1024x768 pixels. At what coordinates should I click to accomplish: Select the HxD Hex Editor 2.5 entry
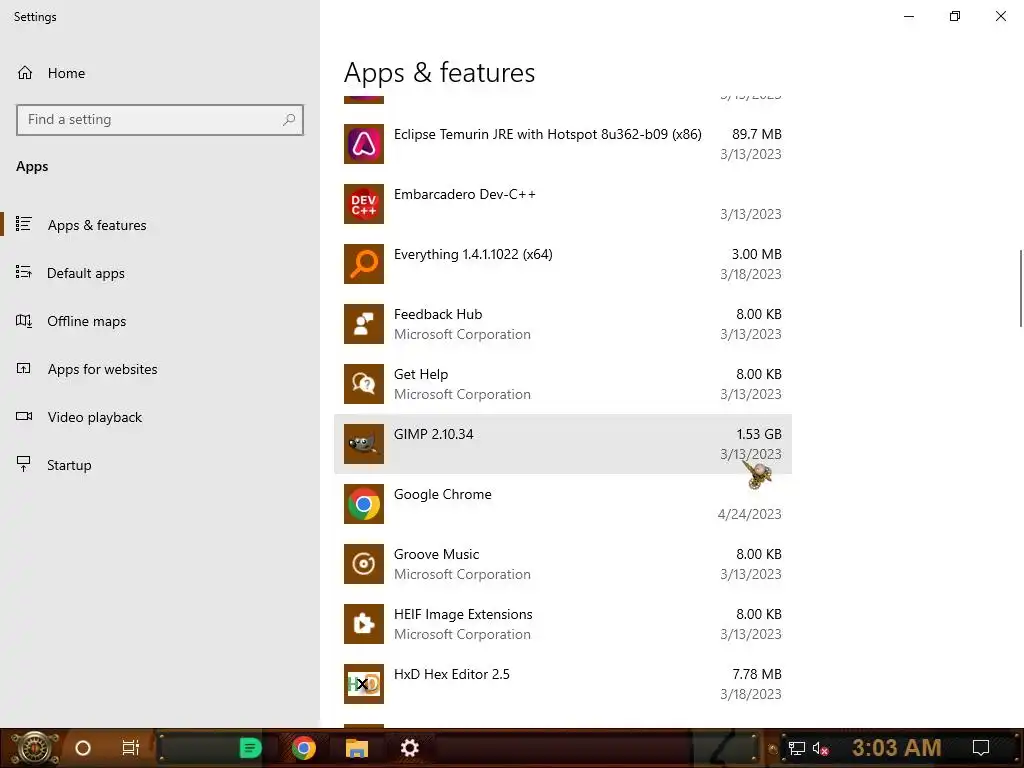tap(563, 684)
